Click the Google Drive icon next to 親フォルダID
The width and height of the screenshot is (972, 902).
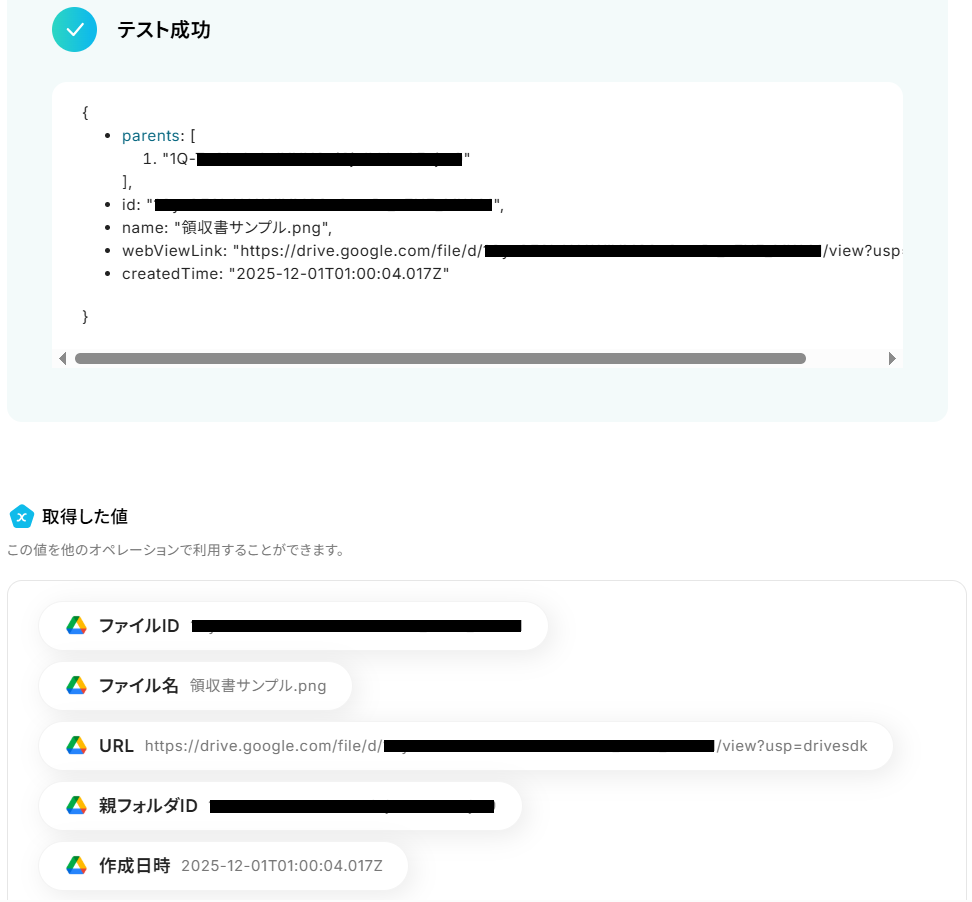(x=76, y=805)
